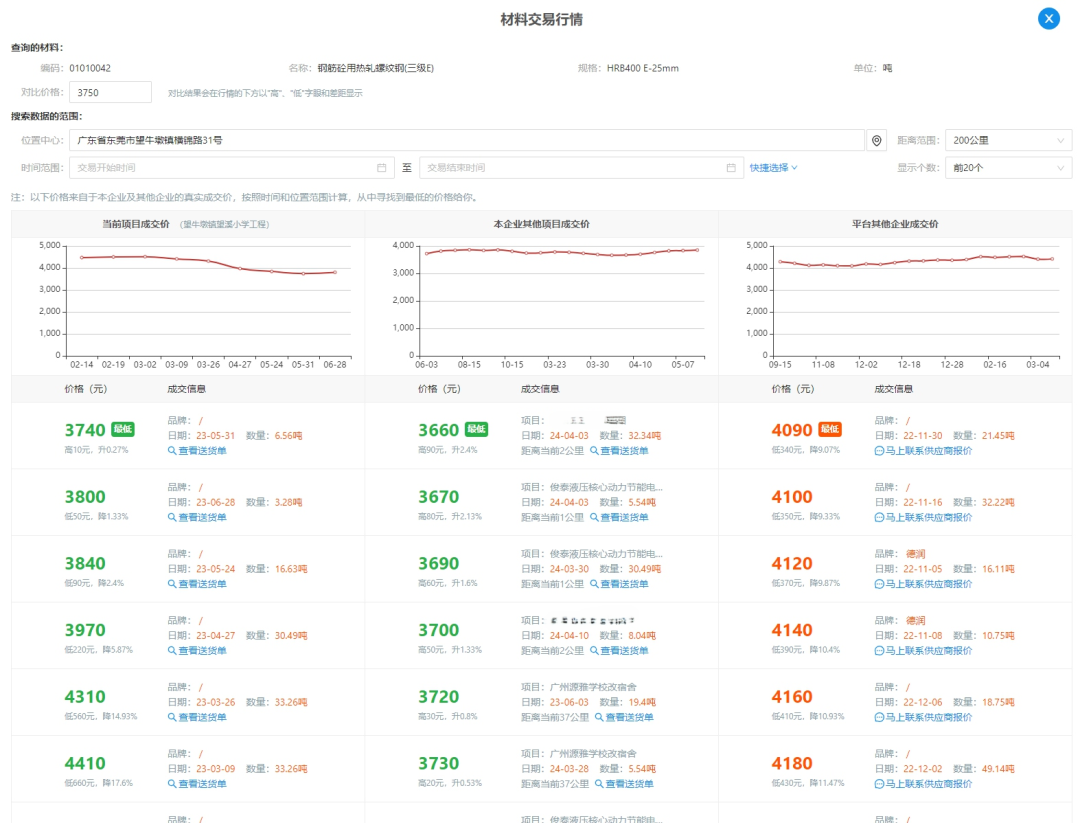Click chat icon beside 4090 price's supplier quote

(879, 451)
